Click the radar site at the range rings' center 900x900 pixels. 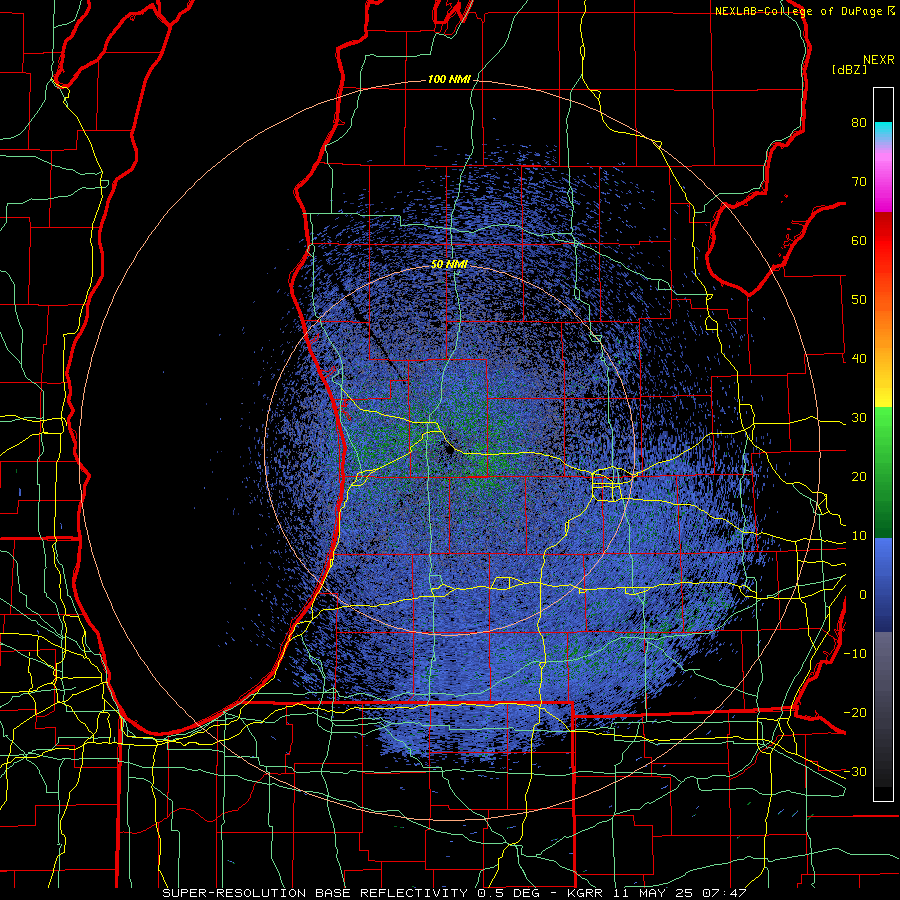click(x=449, y=449)
